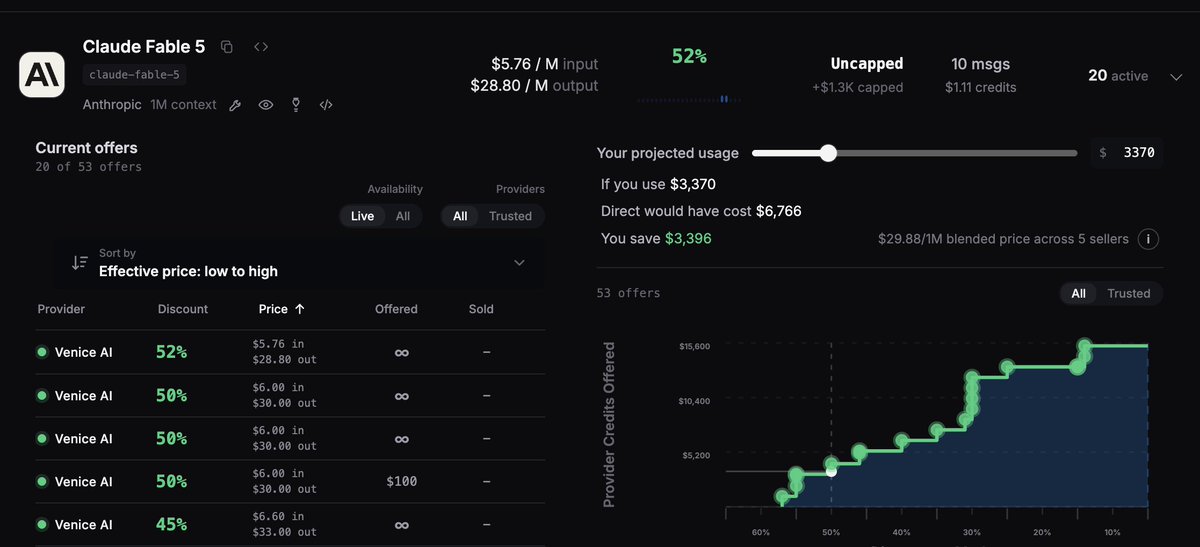Viewport: 1200px width, 547px height.
Task: Click the lightbulb reasoning icon
Action: point(296,105)
